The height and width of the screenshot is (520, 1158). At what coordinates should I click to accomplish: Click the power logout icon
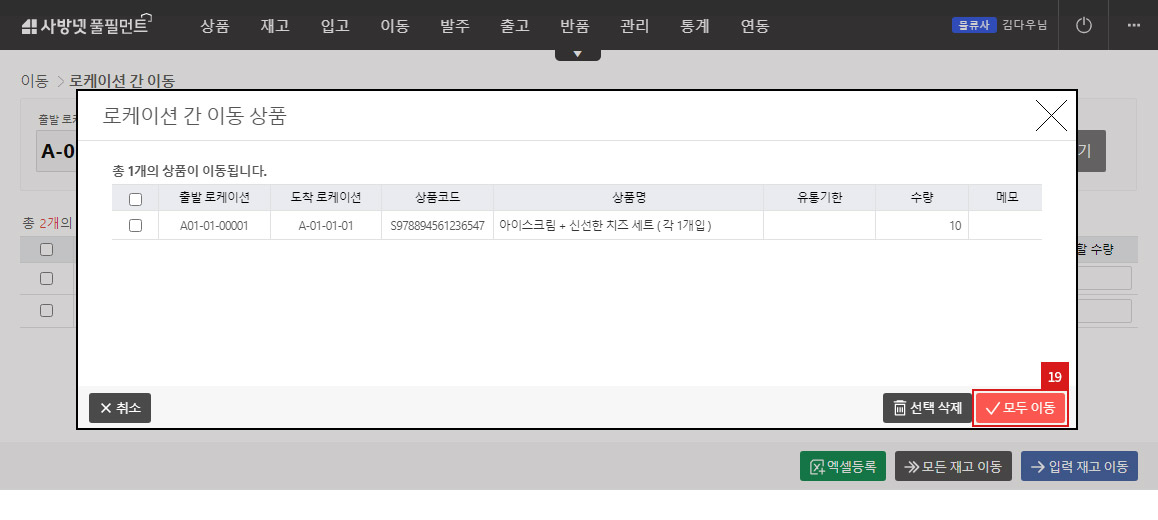[x=1083, y=25]
